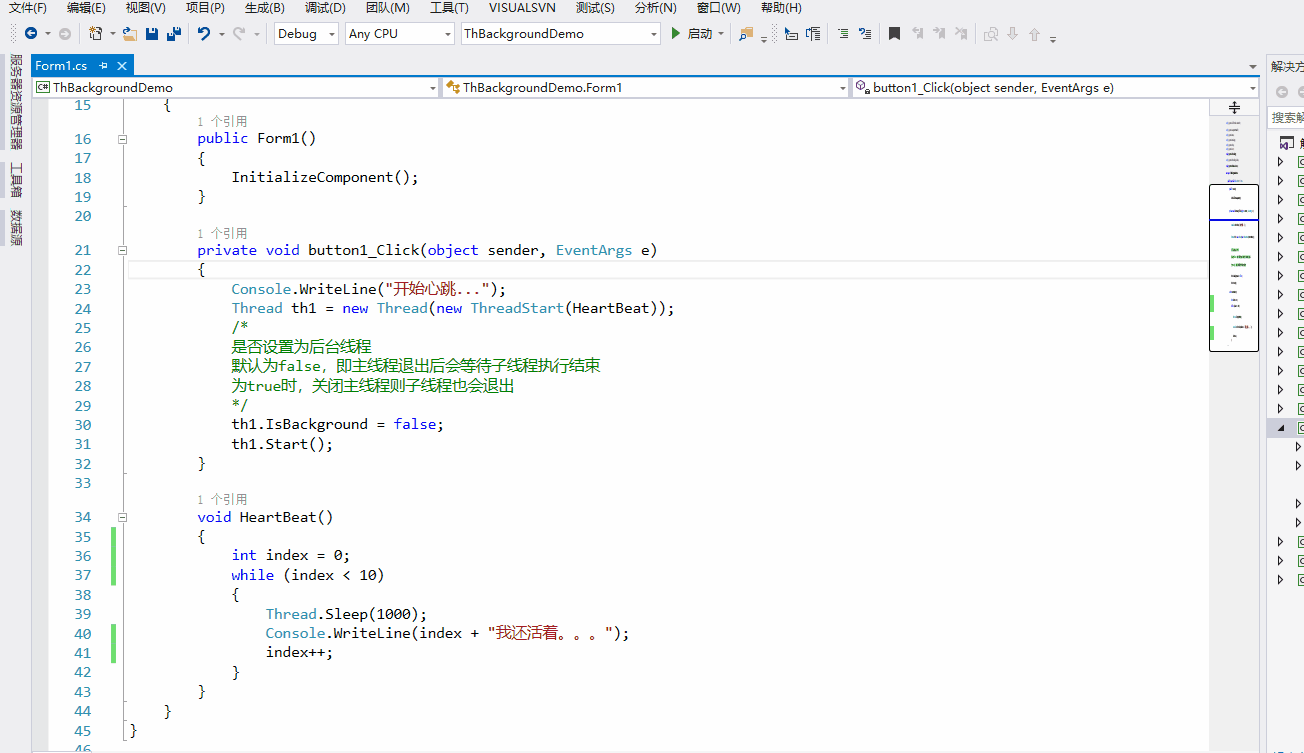Viewport: 1304px width, 753px height.
Task: Toggle a bookmark using the bookmark icon
Action: pyautogui.click(x=894, y=34)
